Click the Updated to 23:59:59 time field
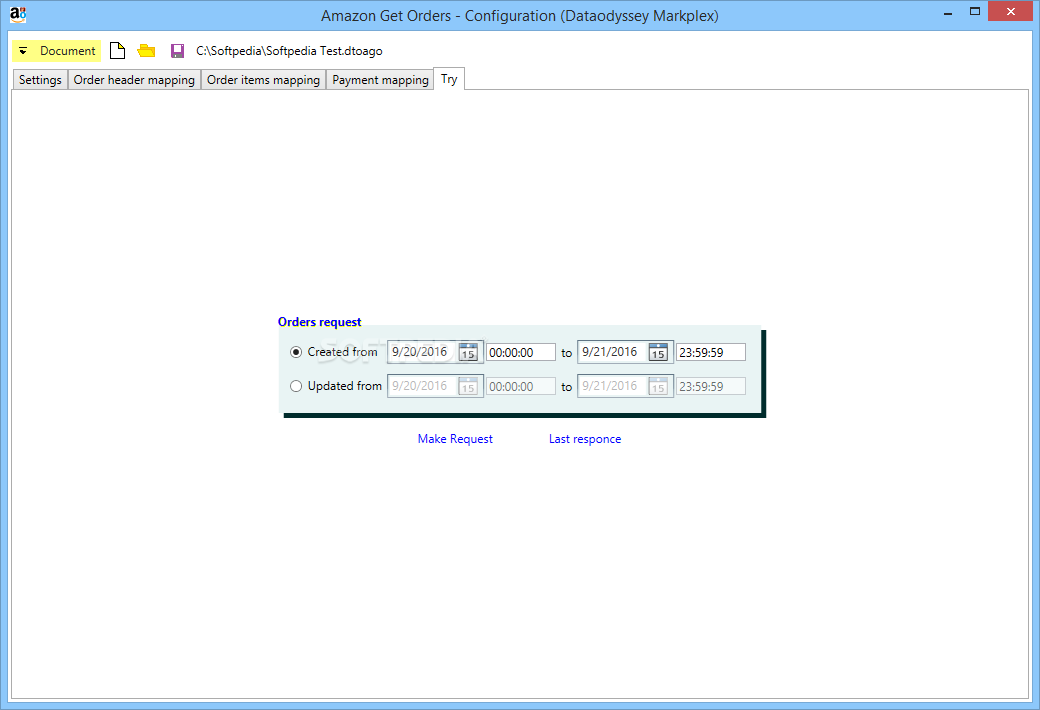Viewport: 1040px width, 710px height. coord(710,386)
